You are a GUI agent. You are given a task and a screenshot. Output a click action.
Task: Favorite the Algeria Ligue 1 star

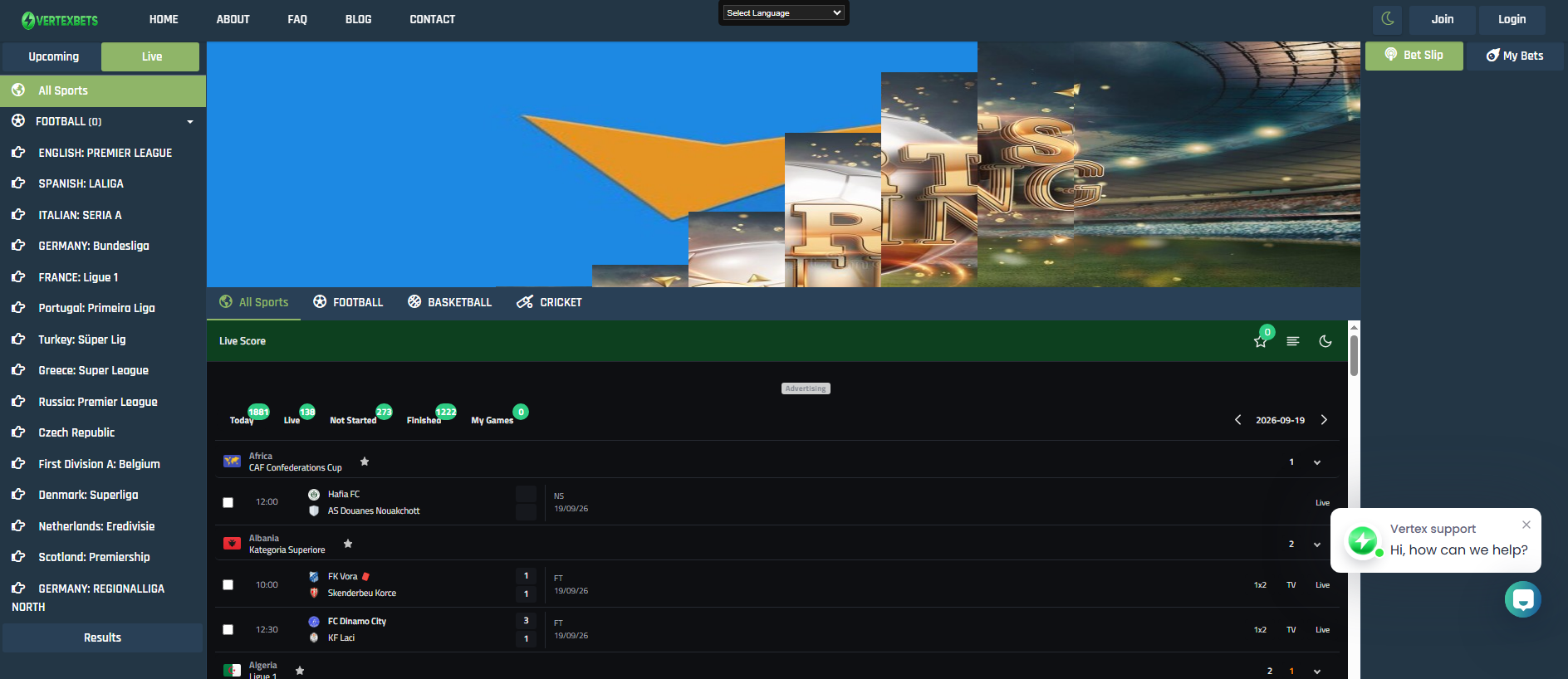click(300, 671)
